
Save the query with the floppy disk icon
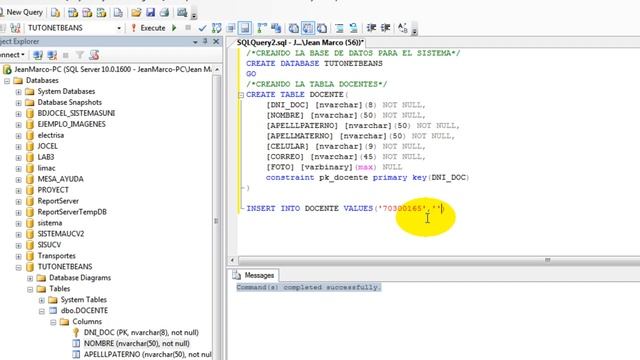pos(151,13)
